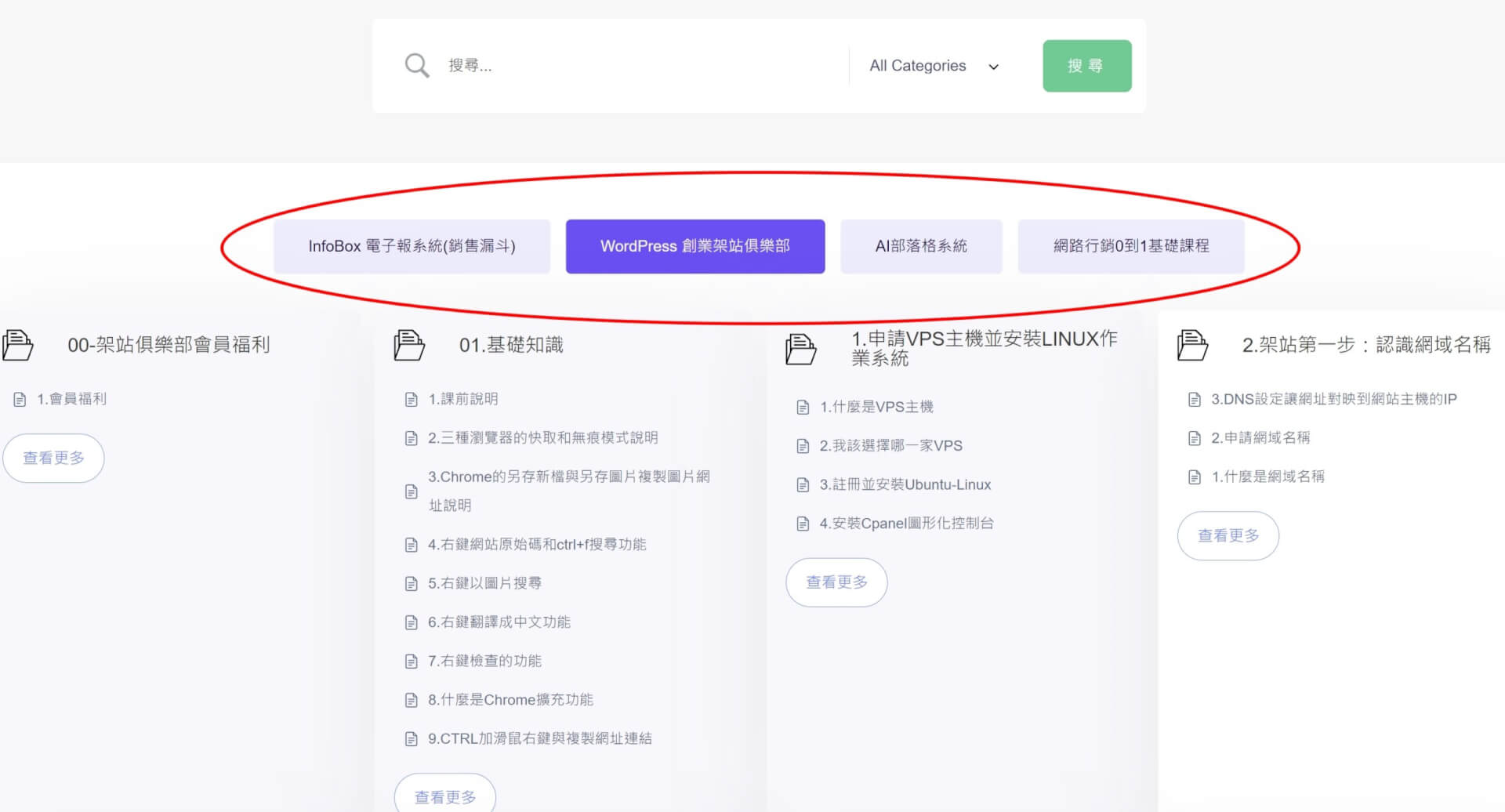Click document icon next to 2.申請網域名稱
This screenshot has width=1505, height=812.
tap(1195, 438)
